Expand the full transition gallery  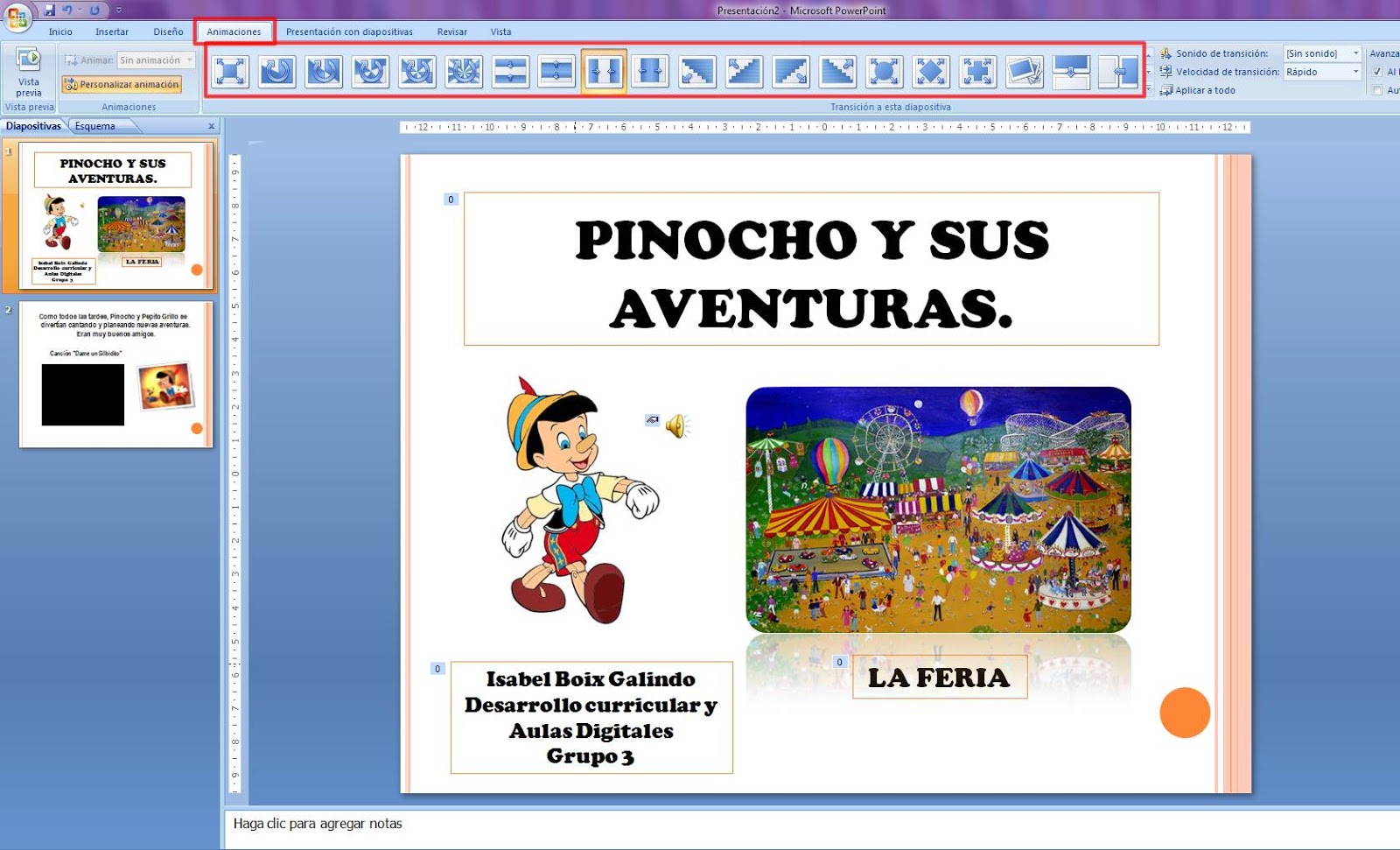tap(1149, 88)
